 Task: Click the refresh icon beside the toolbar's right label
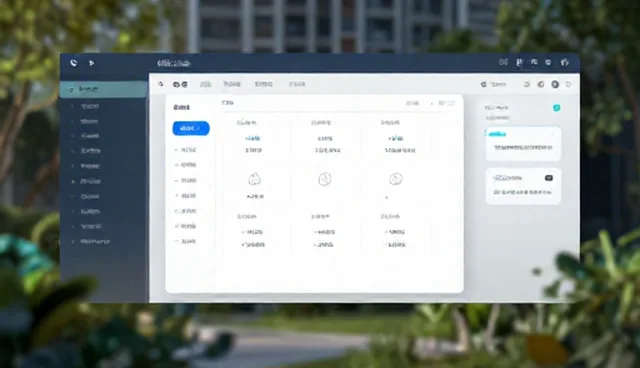tap(484, 84)
